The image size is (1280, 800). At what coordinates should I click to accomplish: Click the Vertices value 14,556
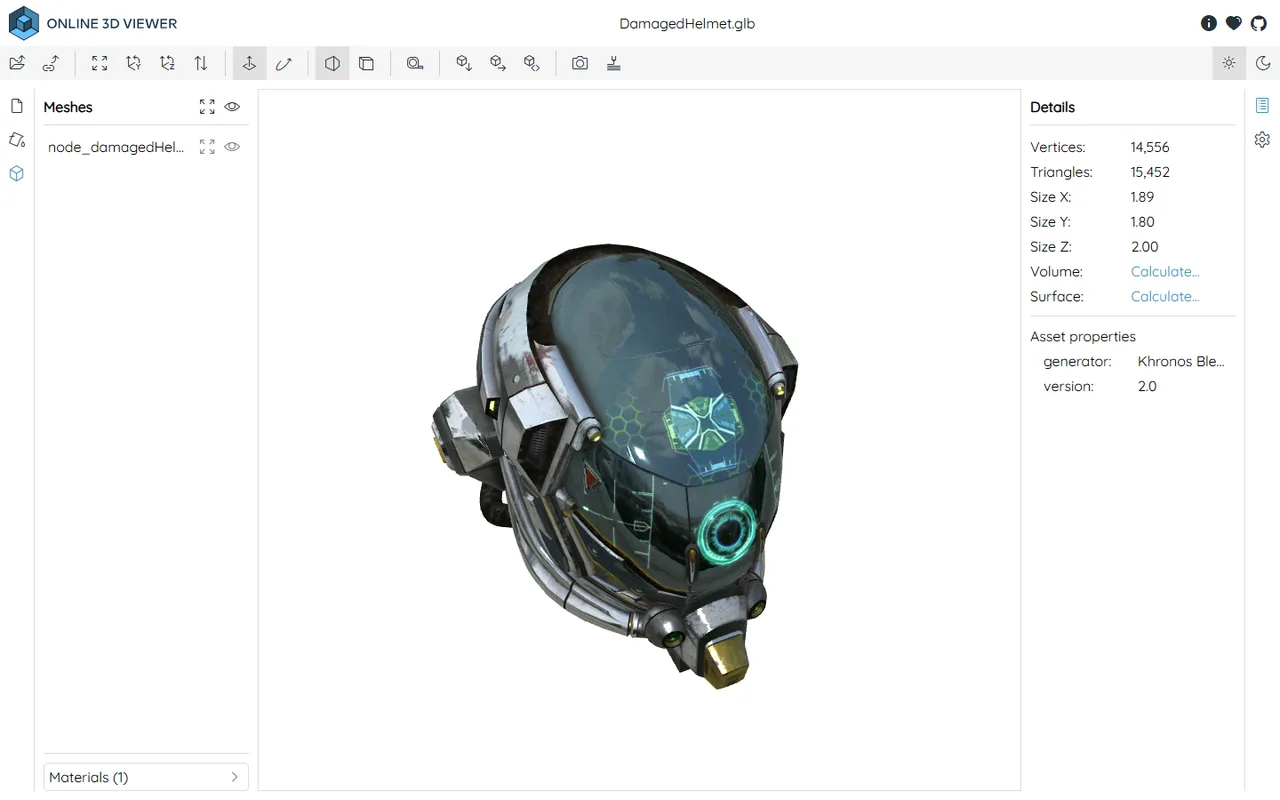pos(1150,147)
